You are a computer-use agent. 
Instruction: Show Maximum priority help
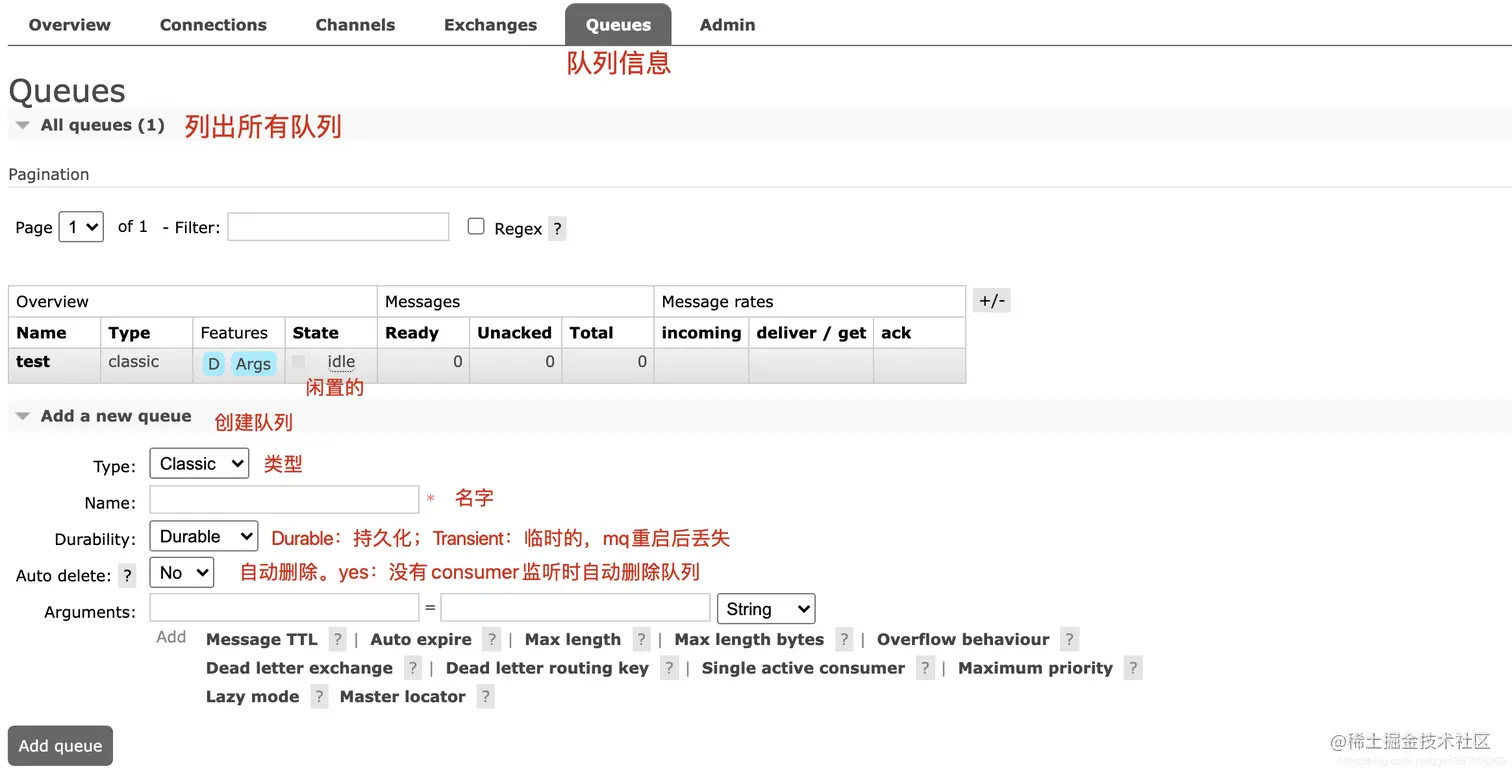point(1132,668)
